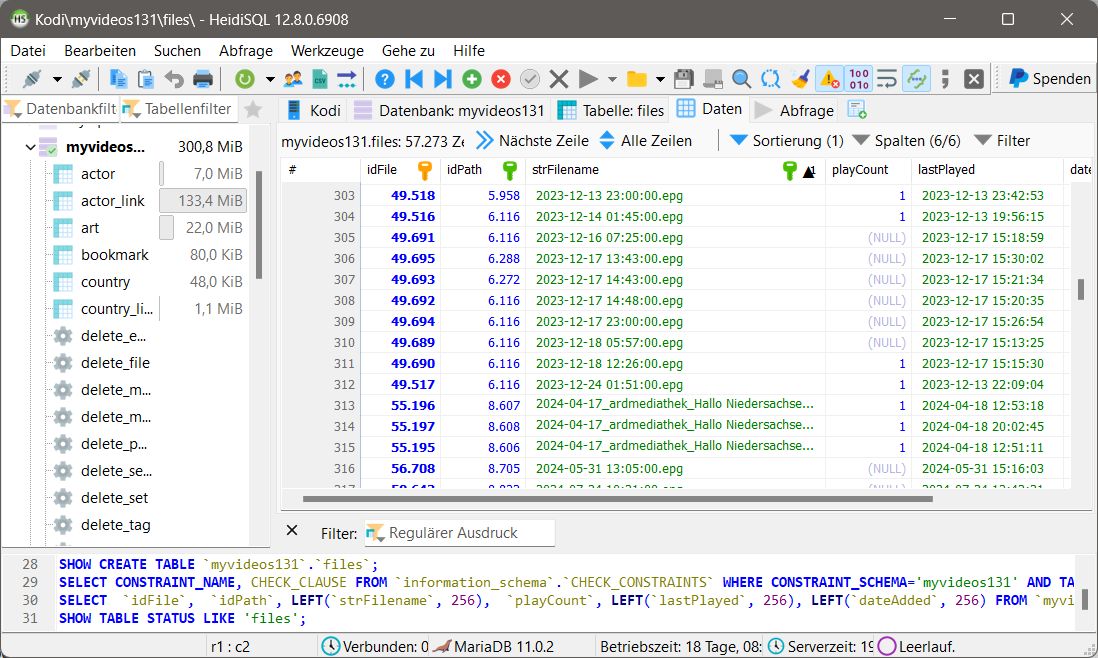Click the Save as snippet icon
Image resolution: width=1098 pixels, height=658 pixels.
[x=713, y=79]
